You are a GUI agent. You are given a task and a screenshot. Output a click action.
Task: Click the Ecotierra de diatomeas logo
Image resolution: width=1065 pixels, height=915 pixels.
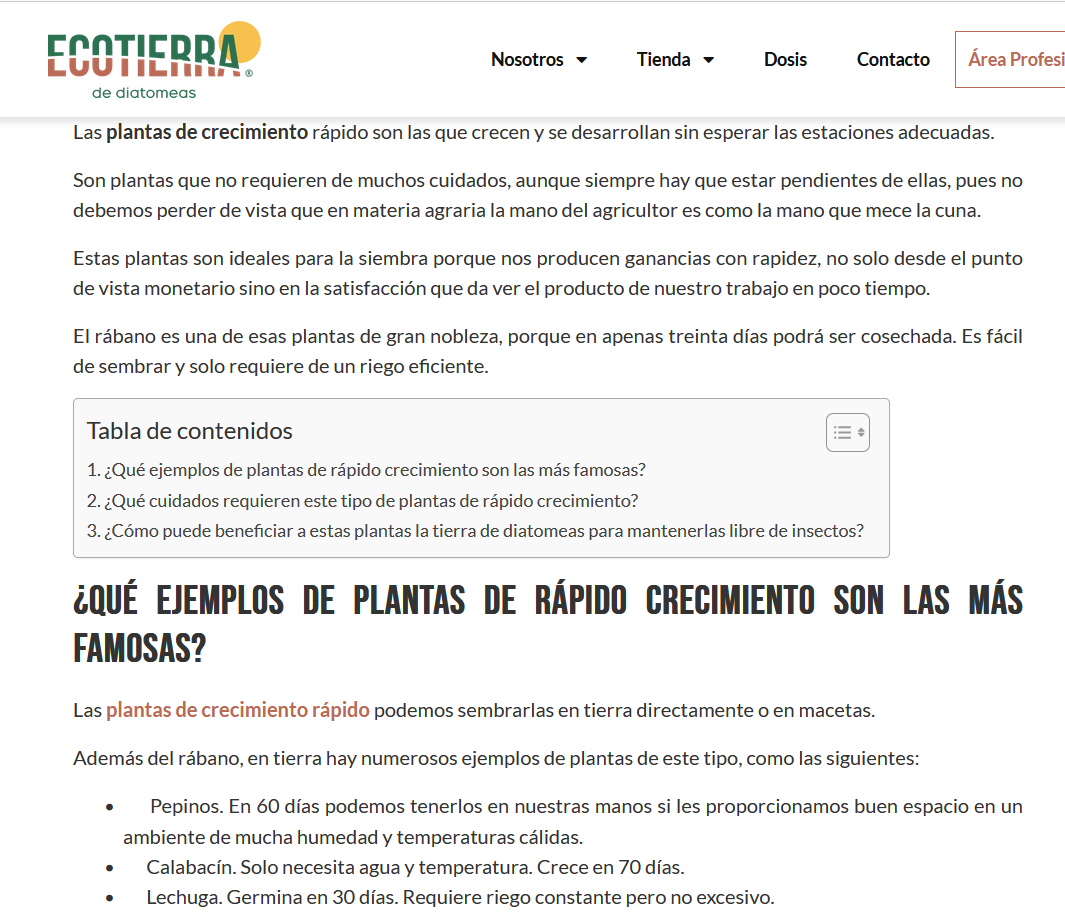[x=154, y=61]
